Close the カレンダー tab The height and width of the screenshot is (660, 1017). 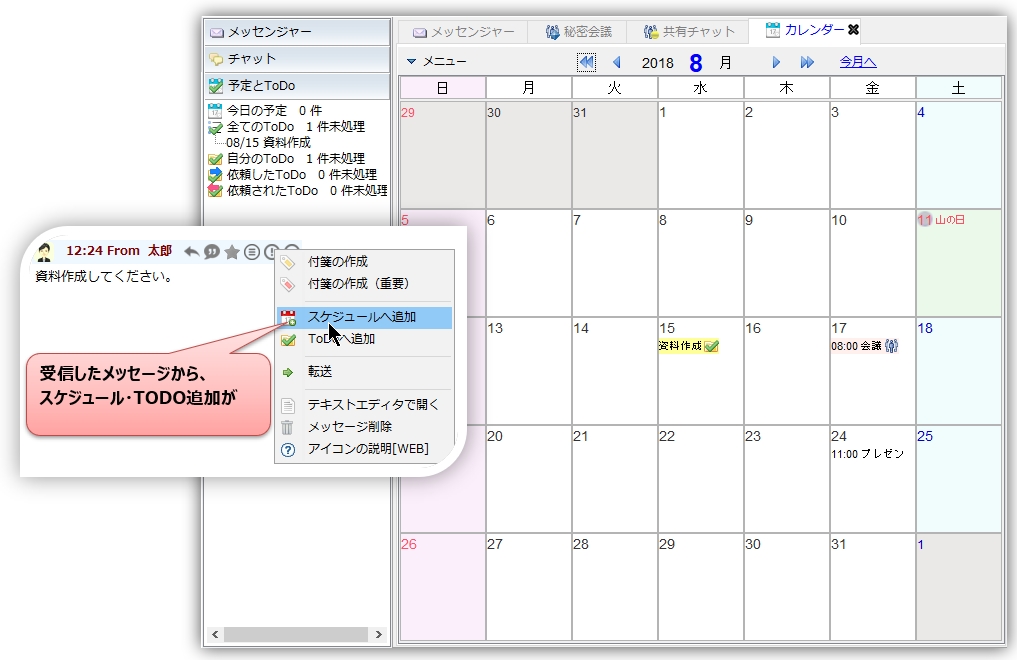coord(853,30)
